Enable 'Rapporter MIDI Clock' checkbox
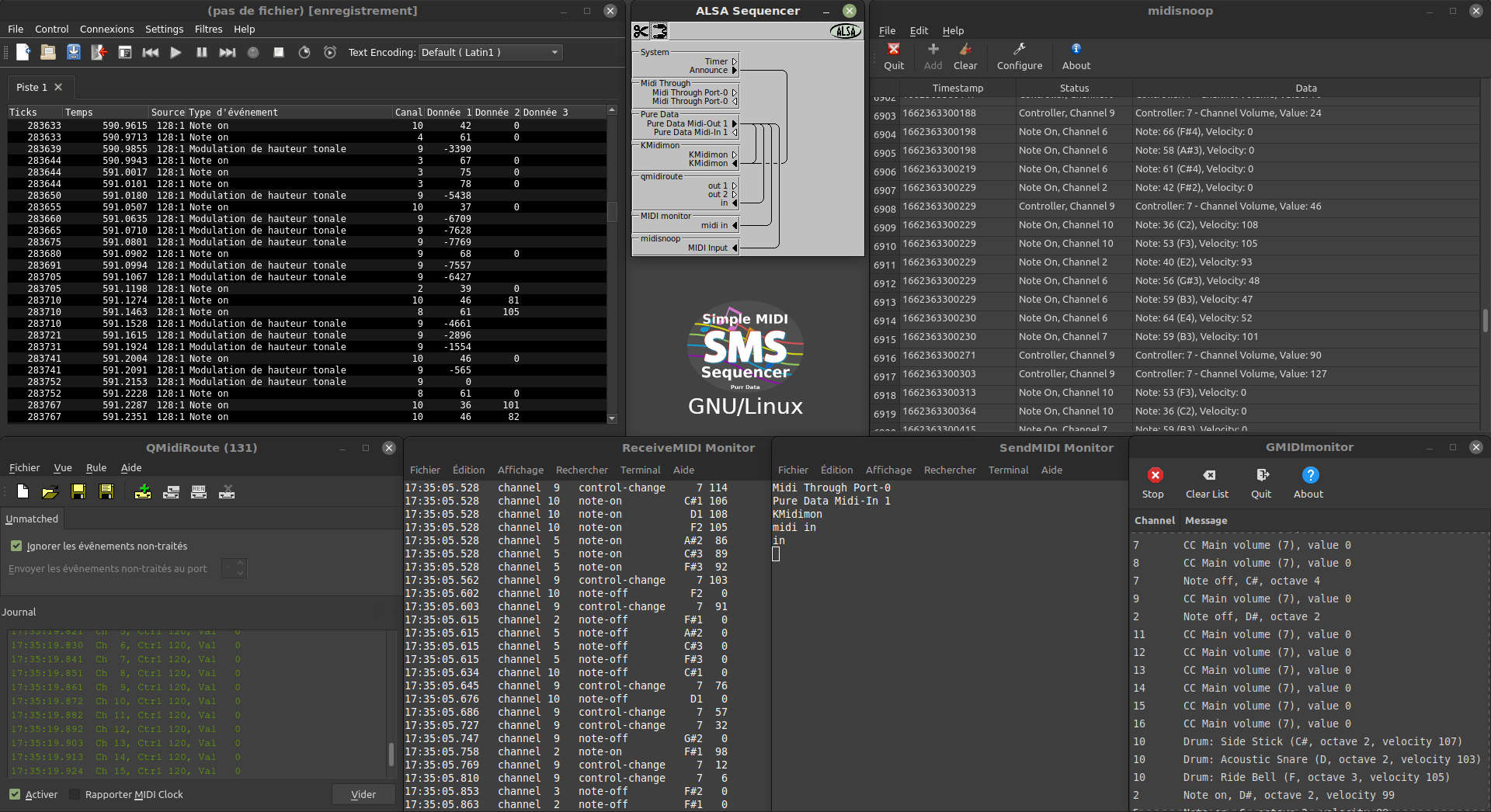Viewport: 1491px width, 812px height. pyautogui.click(x=75, y=794)
